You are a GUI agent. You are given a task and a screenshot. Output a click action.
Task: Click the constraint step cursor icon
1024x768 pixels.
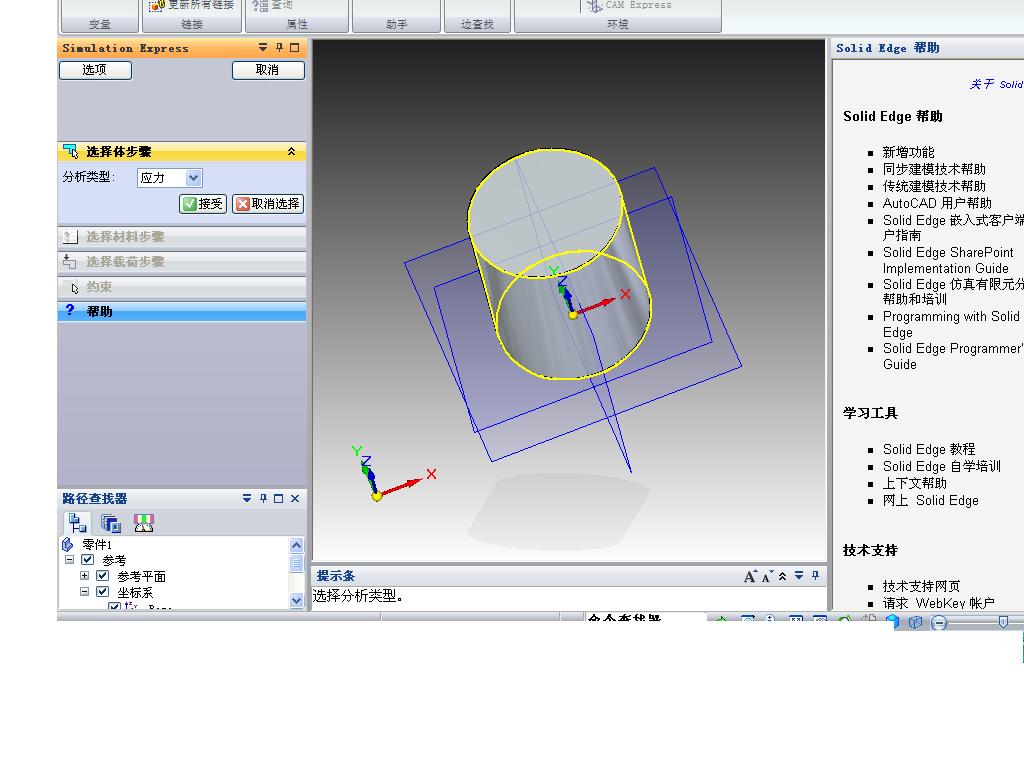pyautogui.click(x=74, y=287)
